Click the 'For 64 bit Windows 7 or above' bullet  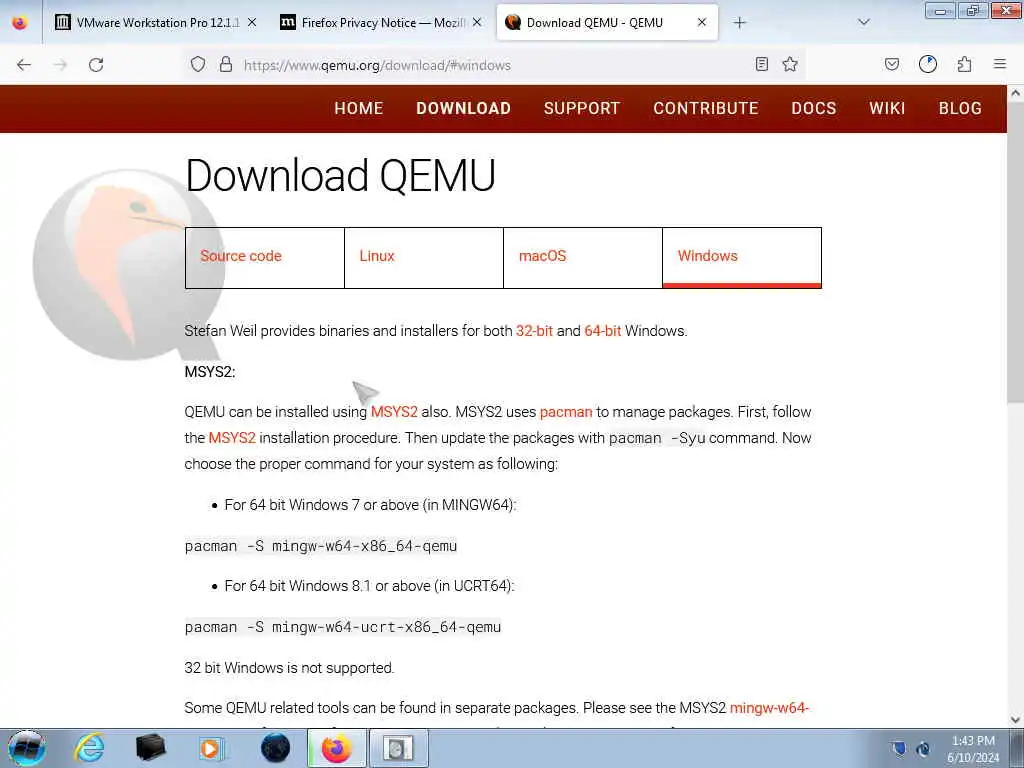[x=370, y=505]
